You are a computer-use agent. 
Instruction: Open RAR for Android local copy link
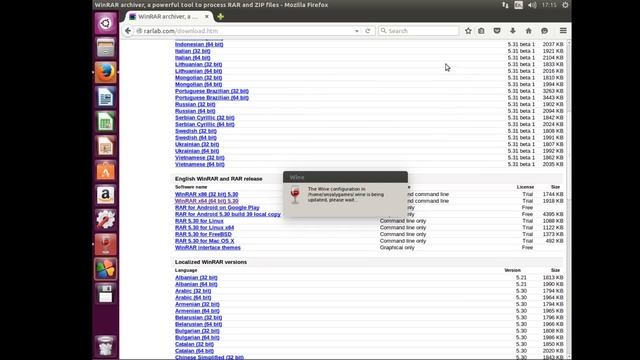point(228,214)
